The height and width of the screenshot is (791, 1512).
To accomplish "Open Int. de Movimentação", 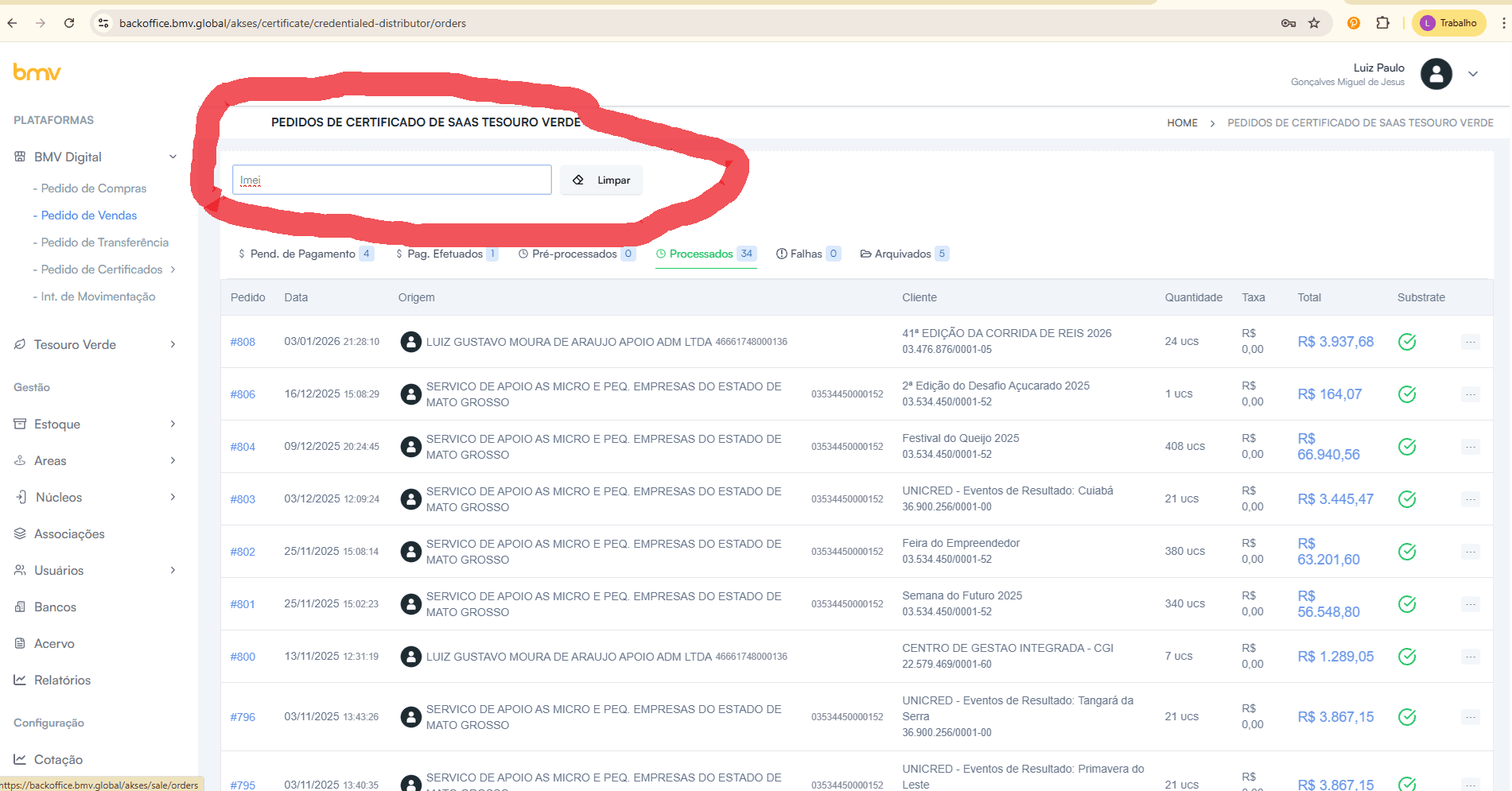I will [99, 297].
